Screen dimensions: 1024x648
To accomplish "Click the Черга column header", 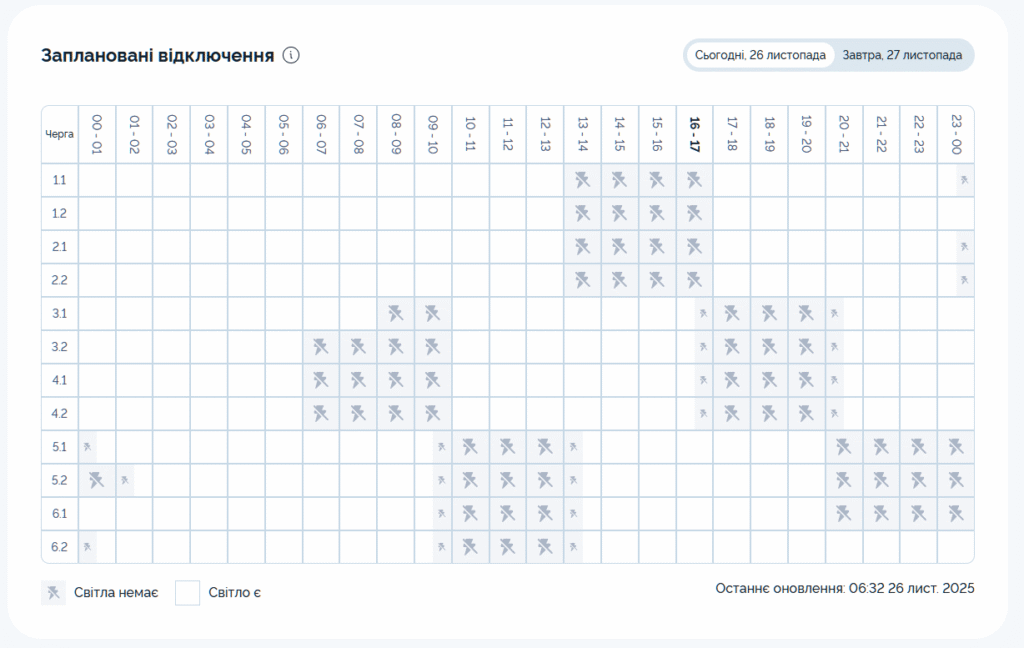I will pyautogui.click(x=59, y=133).
